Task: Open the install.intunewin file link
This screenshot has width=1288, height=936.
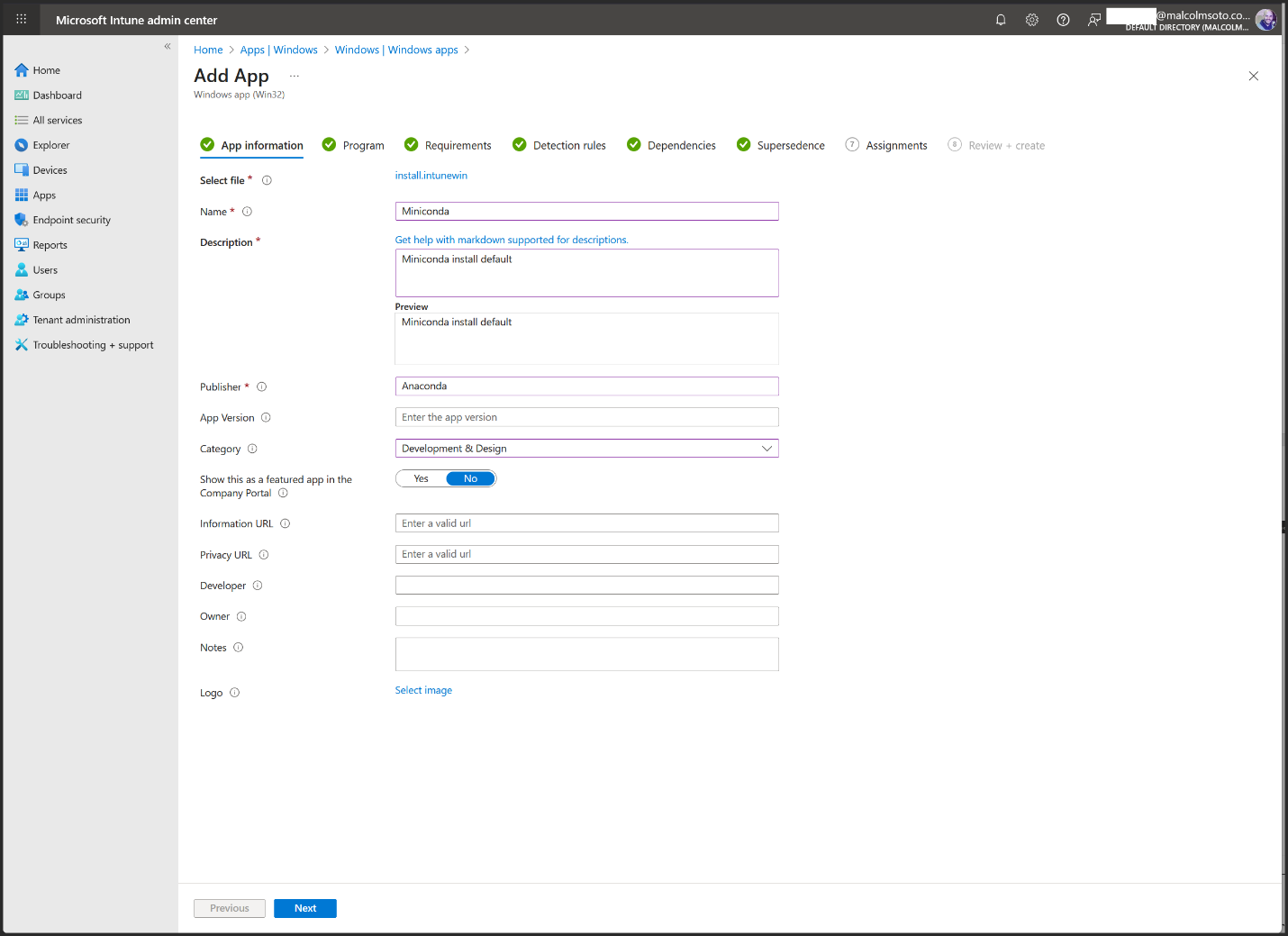Action: tap(431, 176)
